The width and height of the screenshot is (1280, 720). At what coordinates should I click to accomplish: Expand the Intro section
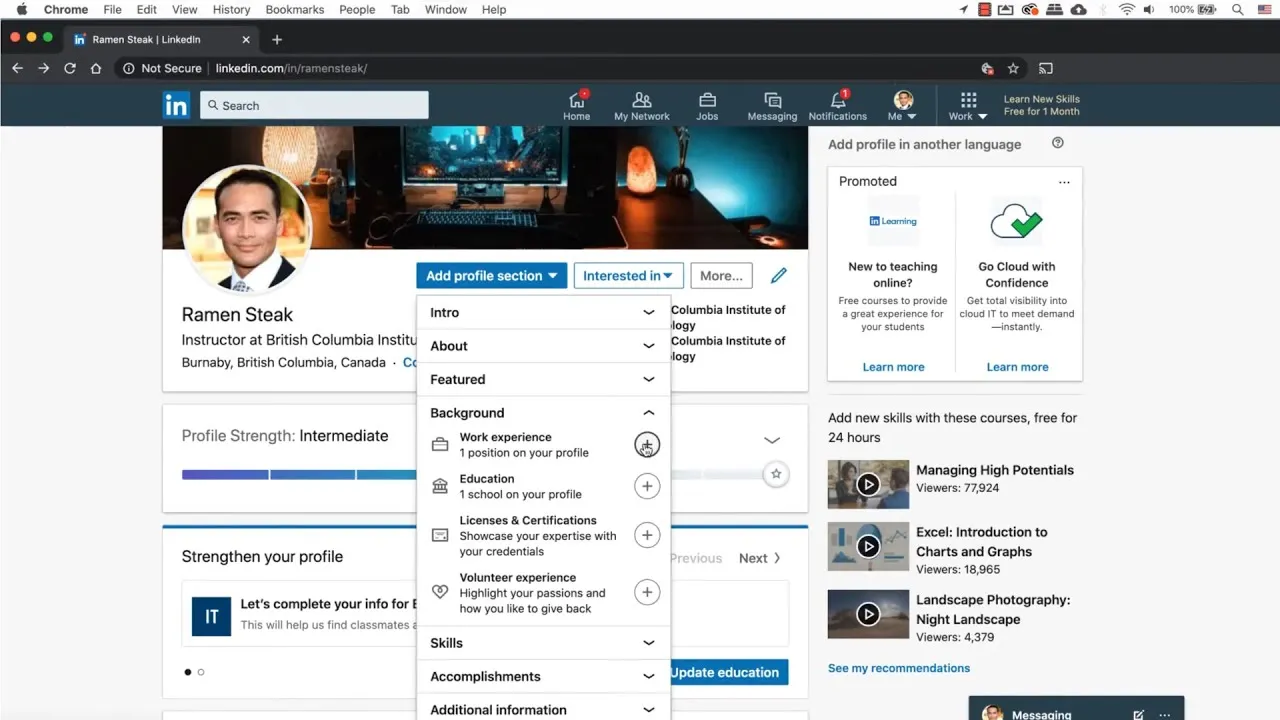[543, 312]
